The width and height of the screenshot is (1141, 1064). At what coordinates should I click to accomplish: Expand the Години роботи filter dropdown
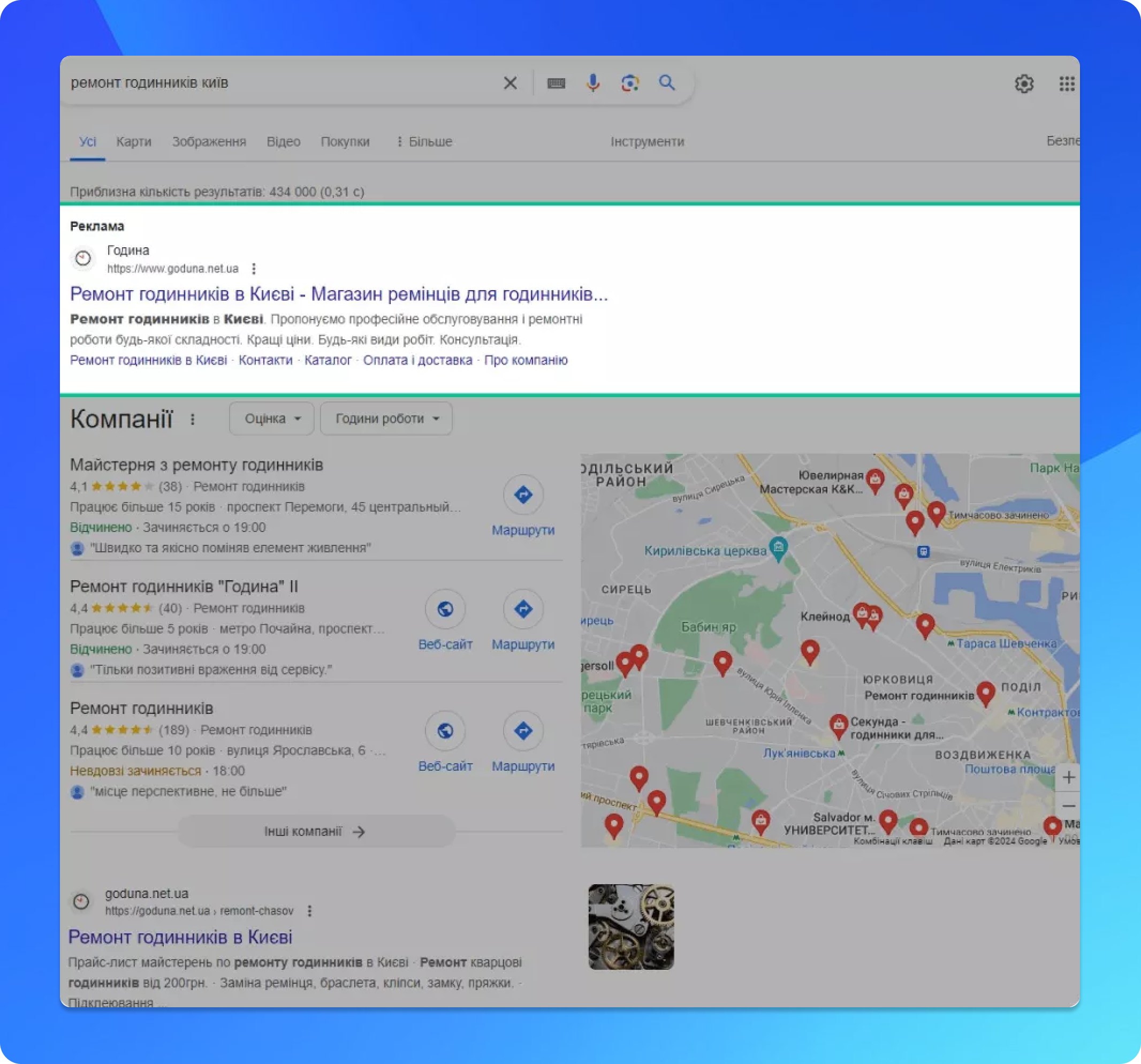[386, 419]
